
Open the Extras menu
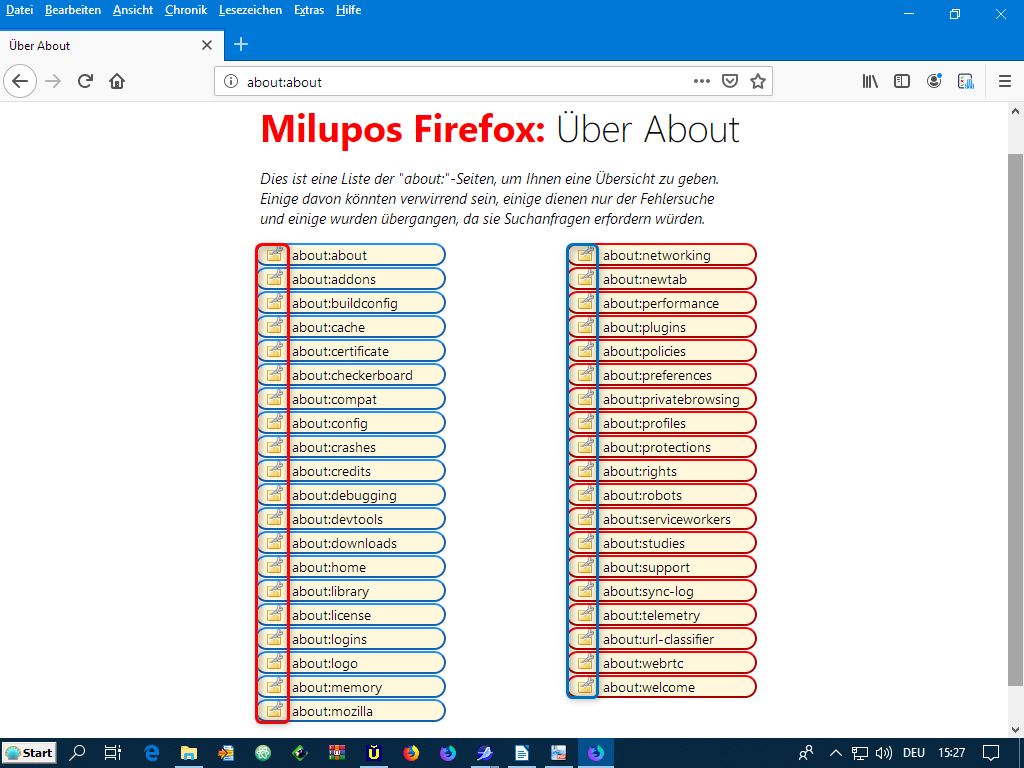309,10
